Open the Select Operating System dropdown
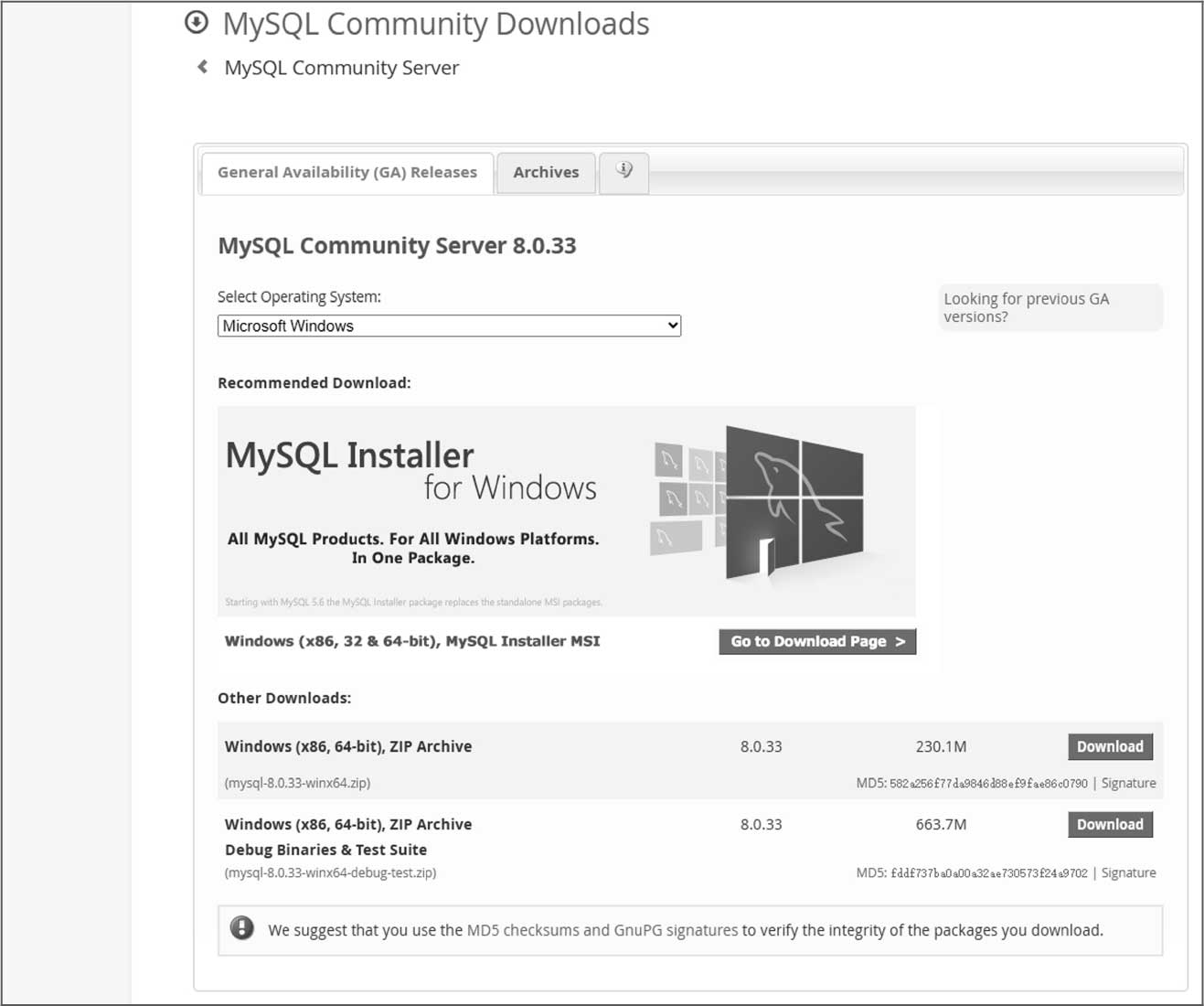The width and height of the screenshot is (1204, 1006). (449, 326)
